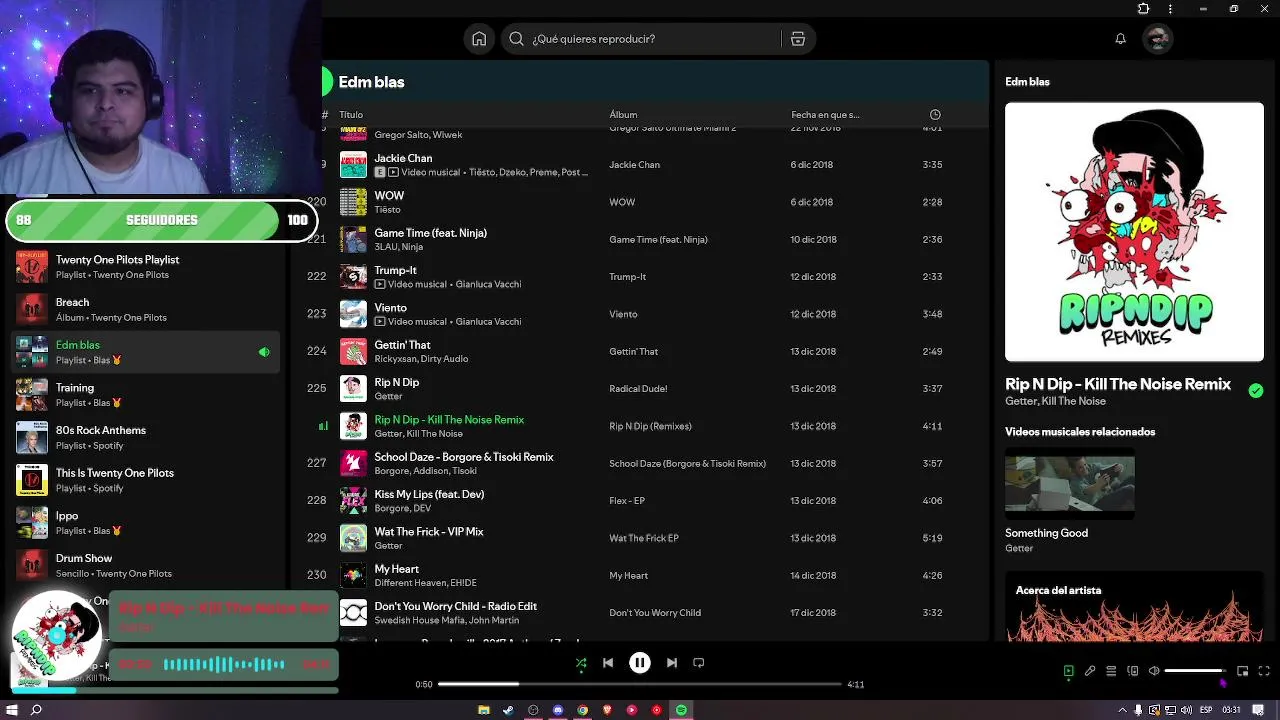The height and width of the screenshot is (720, 1280).
Task: Open the Browse icon in search bar
Action: click(798, 39)
